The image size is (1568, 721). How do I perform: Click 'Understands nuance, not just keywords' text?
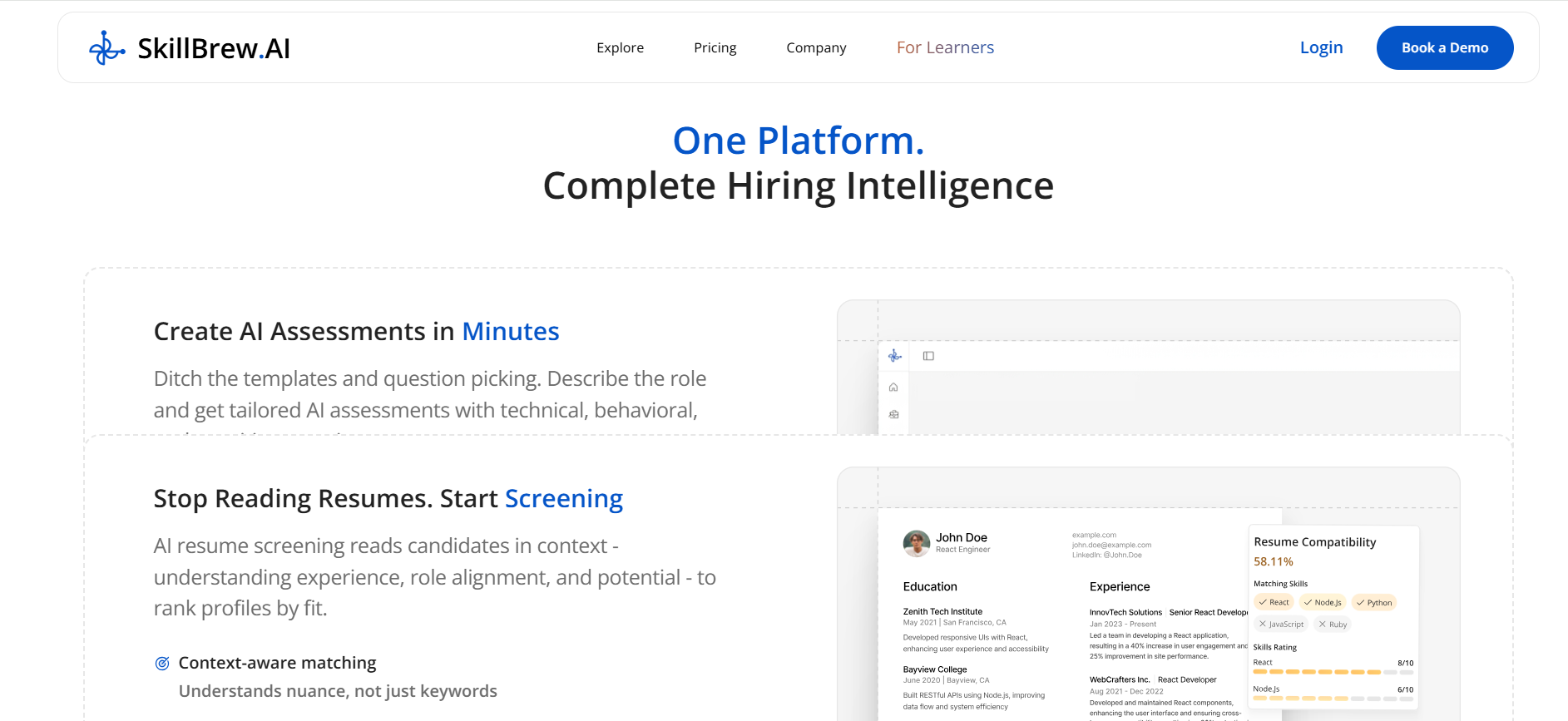338,691
